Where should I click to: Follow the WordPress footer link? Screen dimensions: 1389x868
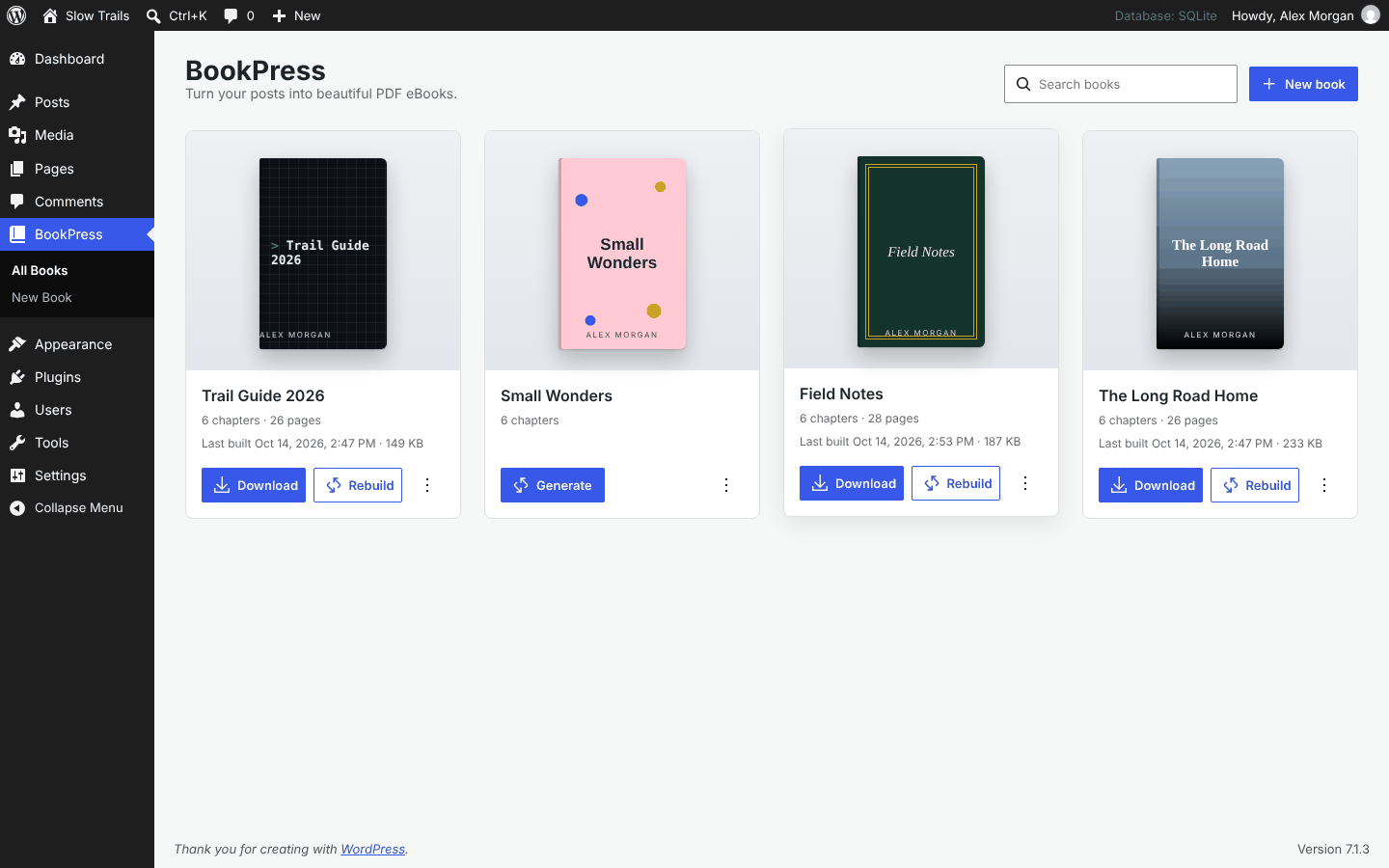click(x=372, y=849)
